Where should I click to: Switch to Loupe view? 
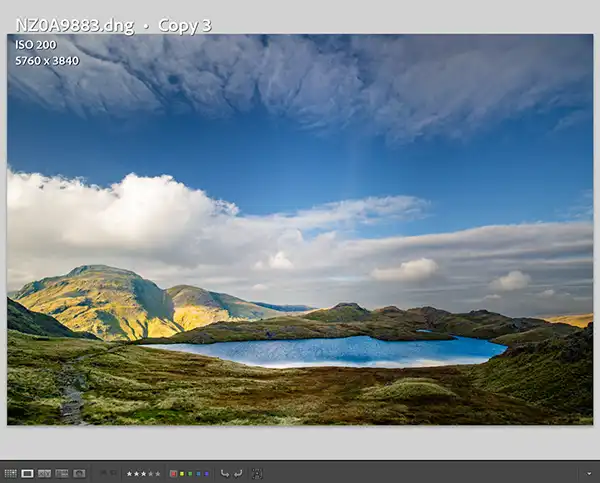click(27, 474)
